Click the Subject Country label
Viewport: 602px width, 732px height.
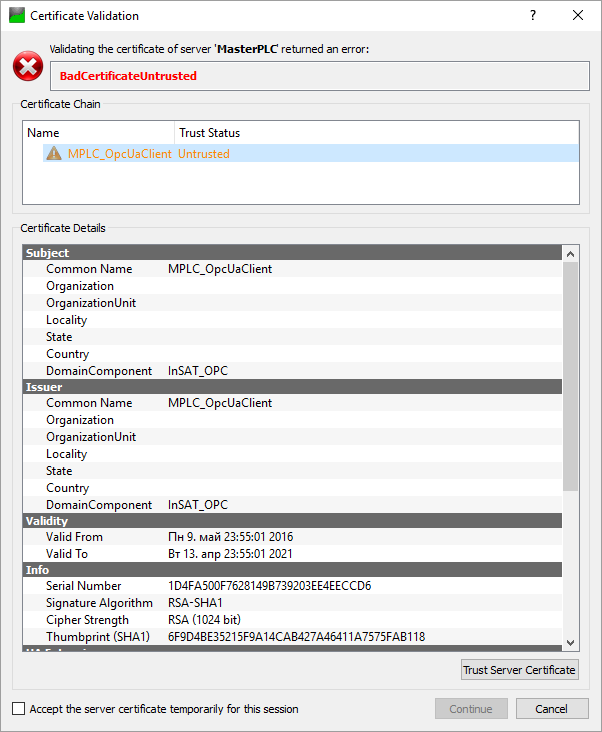(67, 354)
